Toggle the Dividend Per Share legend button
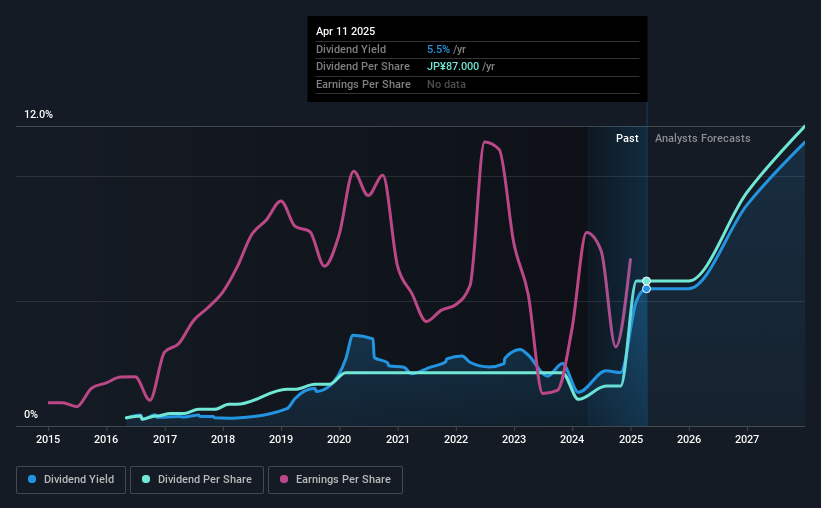 pyautogui.click(x=197, y=480)
